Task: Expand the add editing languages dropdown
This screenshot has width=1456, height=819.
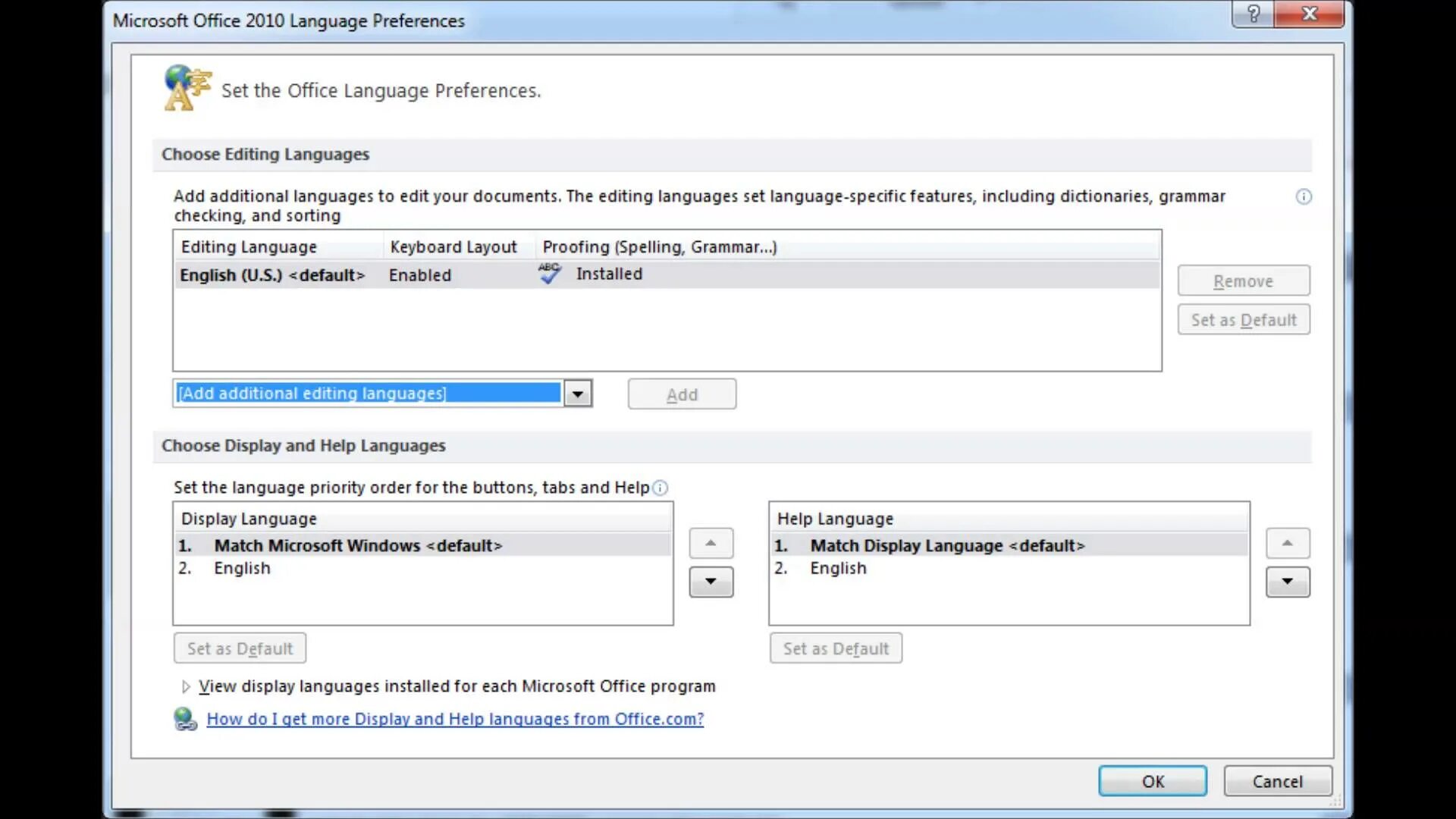Action: click(578, 393)
